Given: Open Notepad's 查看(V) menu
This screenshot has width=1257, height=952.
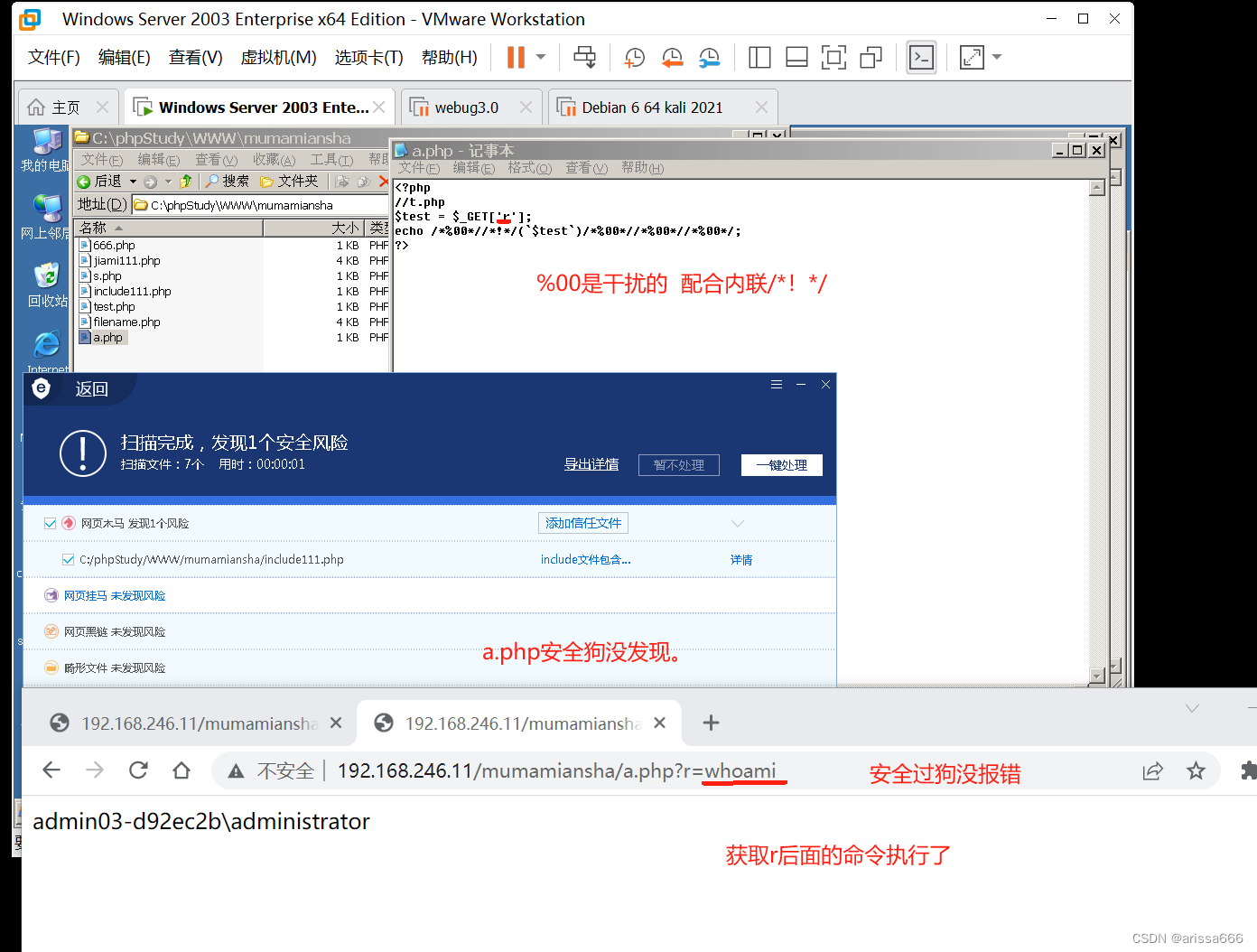Looking at the screenshot, I should click(587, 168).
